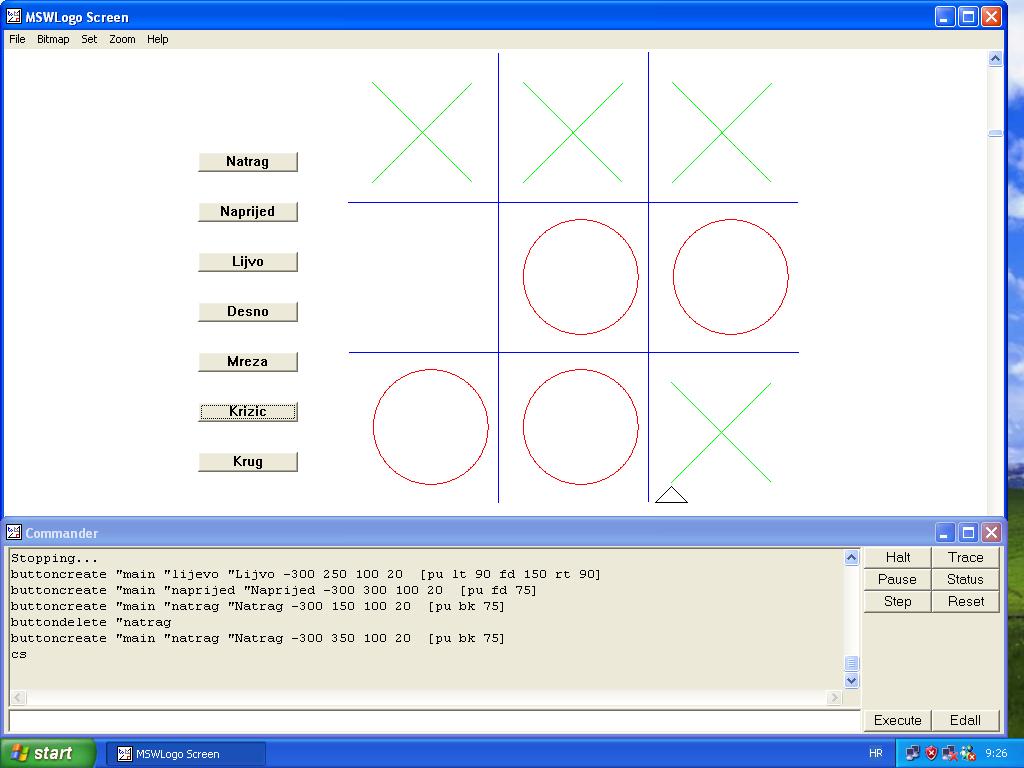The width and height of the screenshot is (1024, 768).
Task: Open the Set menu
Action: (89, 39)
